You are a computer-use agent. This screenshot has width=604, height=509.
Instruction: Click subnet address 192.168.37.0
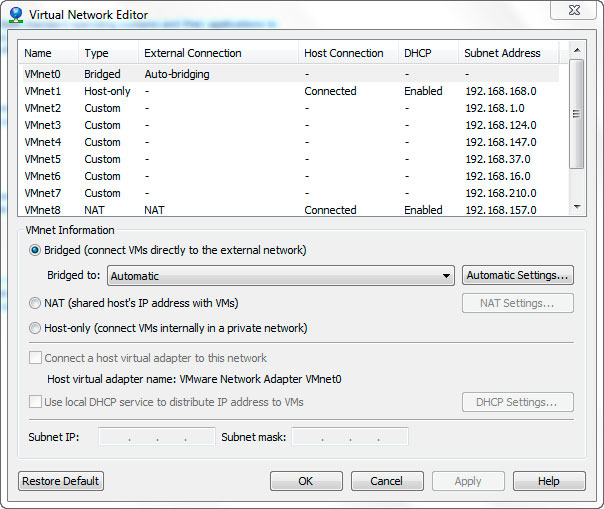click(498, 159)
